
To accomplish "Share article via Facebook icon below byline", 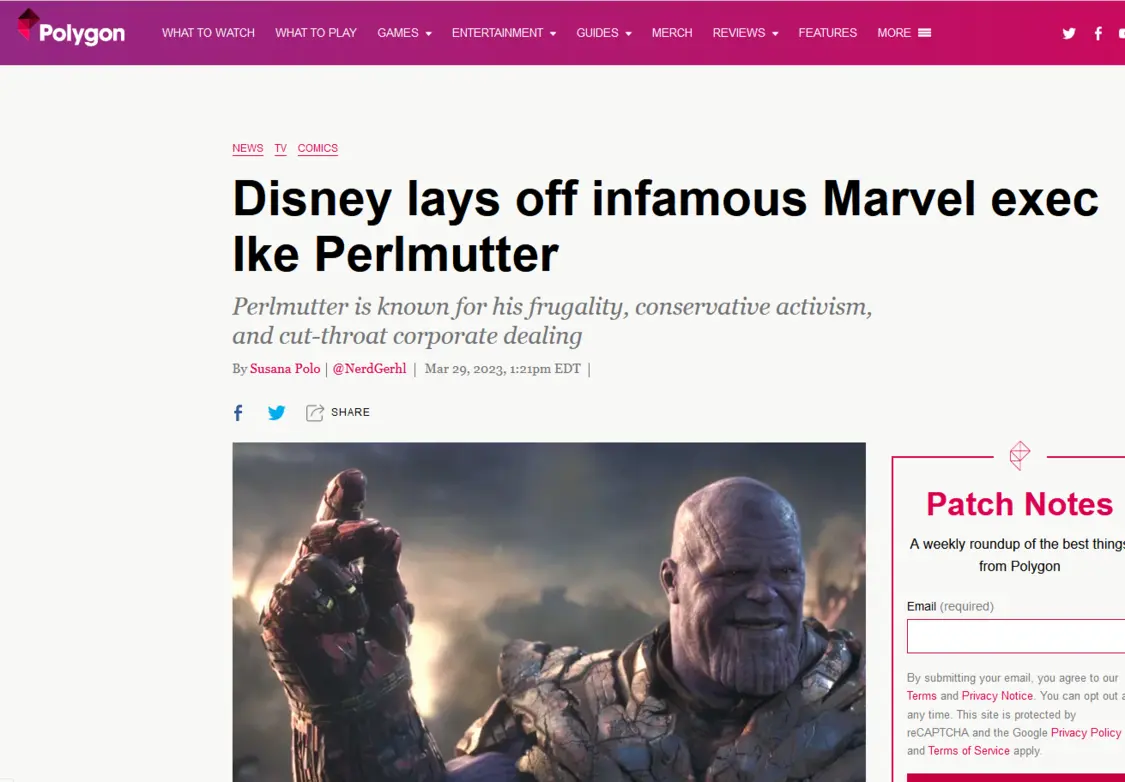I will click(x=238, y=413).
